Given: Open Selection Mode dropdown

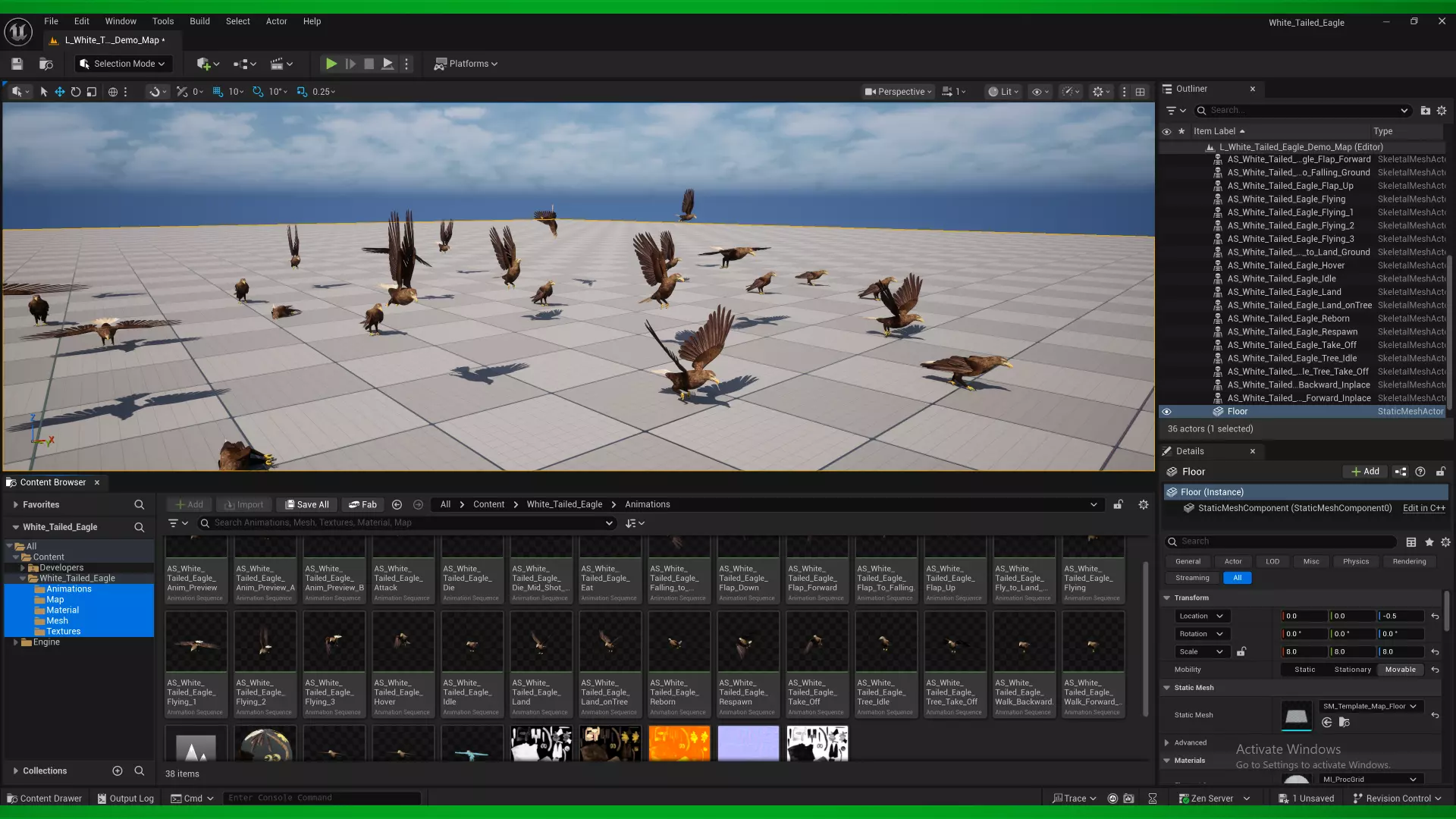Looking at the screenshot, I should [123, 64].
